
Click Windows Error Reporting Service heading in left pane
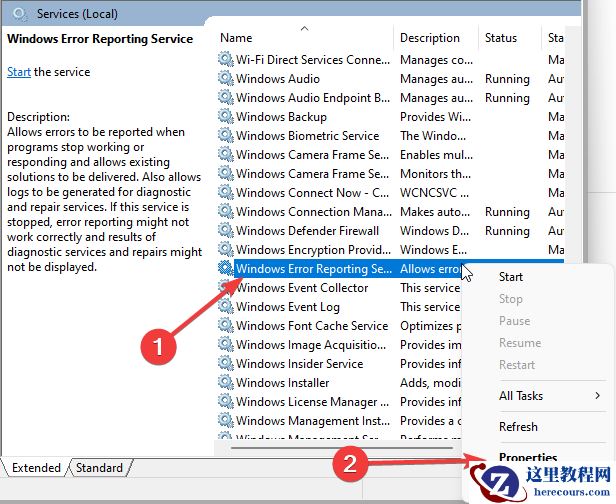click(100, 38)
